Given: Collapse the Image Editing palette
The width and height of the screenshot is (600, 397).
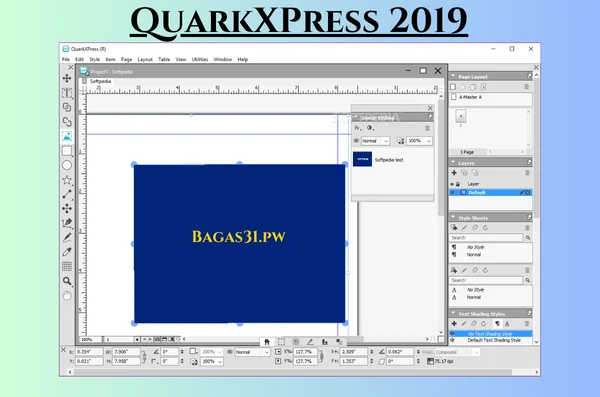Looking at the screenshot, I should pos(355,117).
